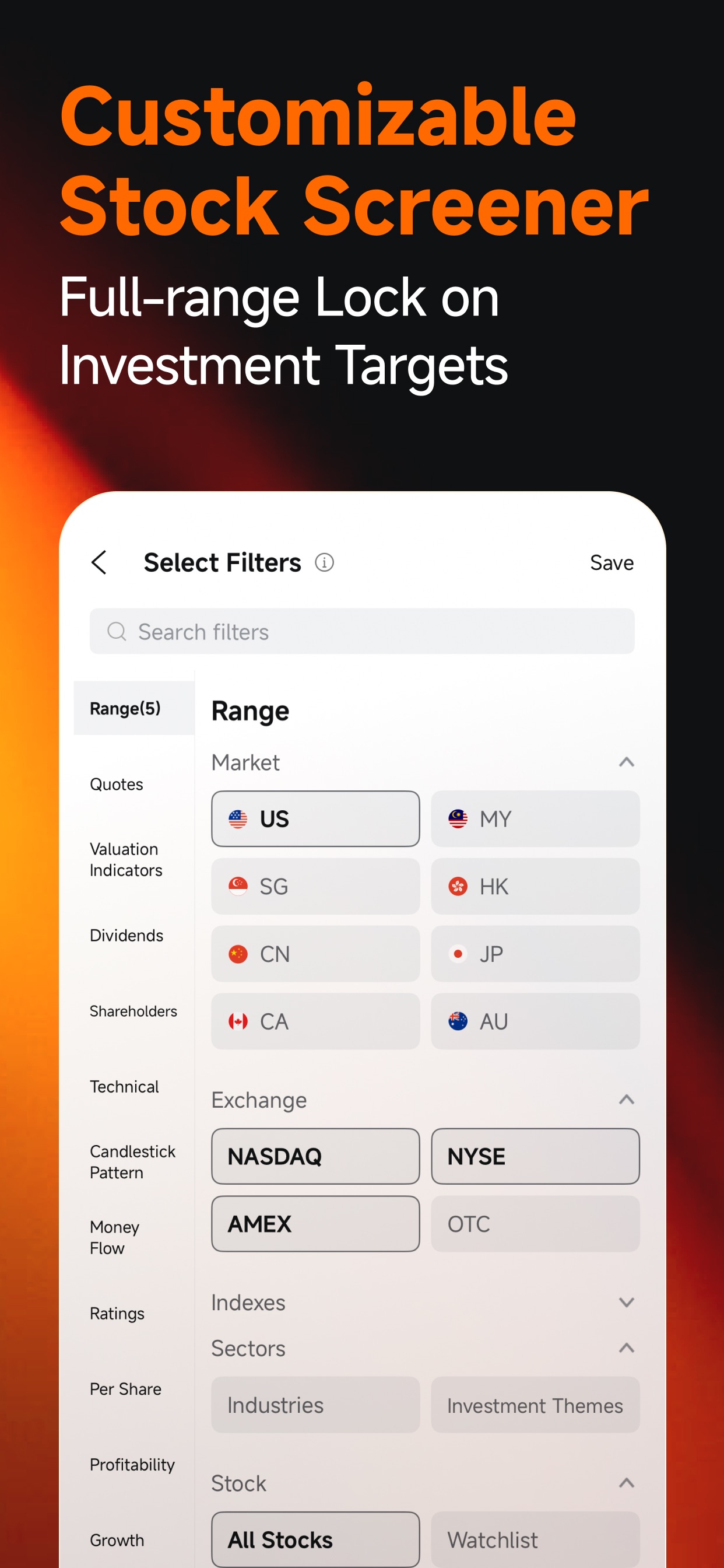724x1568 pixels.
Task: Select the CN market option
Action: 315,954
